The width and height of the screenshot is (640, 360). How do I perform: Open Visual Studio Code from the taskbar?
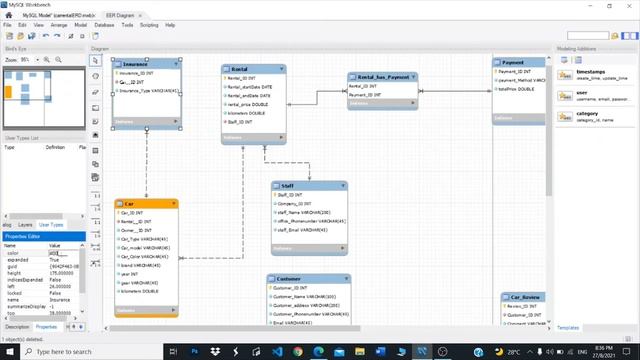coord(277,351)
